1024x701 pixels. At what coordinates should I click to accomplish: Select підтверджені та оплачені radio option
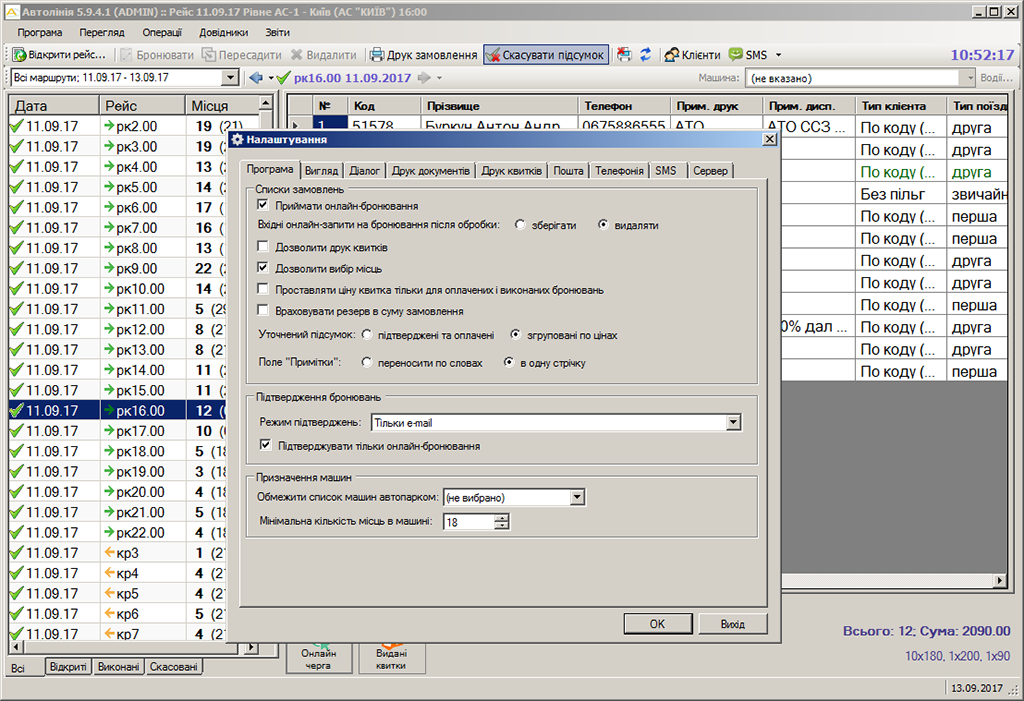pyautogui.click(x=367, y=335)
